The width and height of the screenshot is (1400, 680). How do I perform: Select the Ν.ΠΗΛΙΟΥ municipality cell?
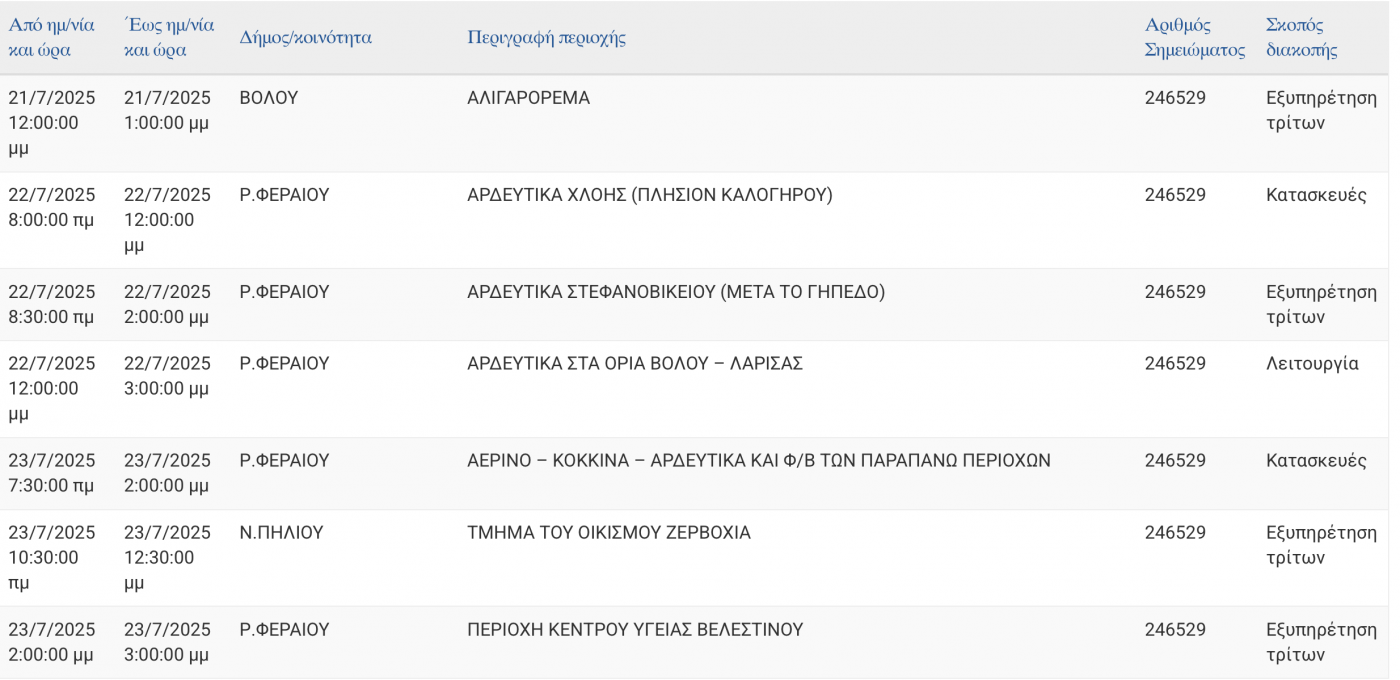coord(282,533)
